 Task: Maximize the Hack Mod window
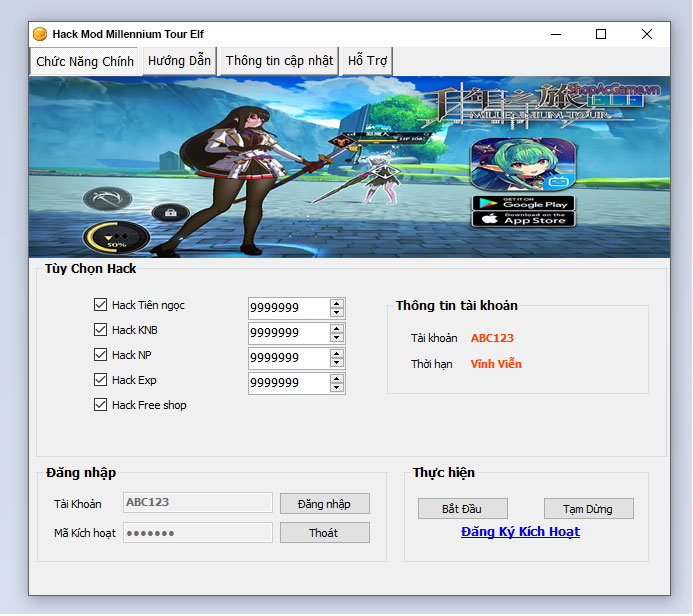pyautogui.click(x=601, y=34)
